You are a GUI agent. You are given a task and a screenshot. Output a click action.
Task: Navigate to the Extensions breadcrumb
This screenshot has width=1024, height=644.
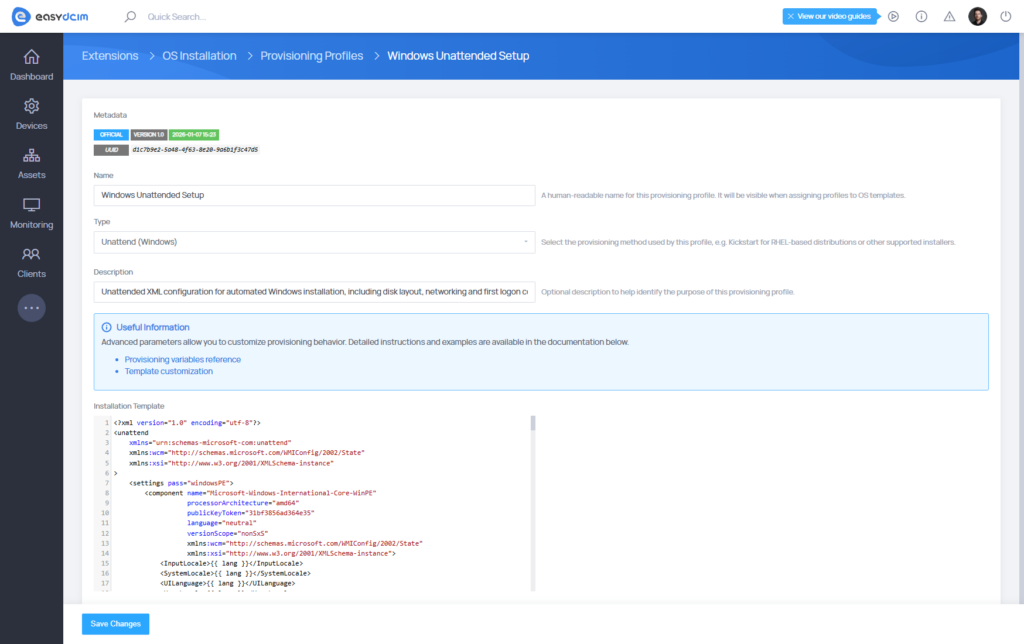pyautogui.click(x=110, y=55)
